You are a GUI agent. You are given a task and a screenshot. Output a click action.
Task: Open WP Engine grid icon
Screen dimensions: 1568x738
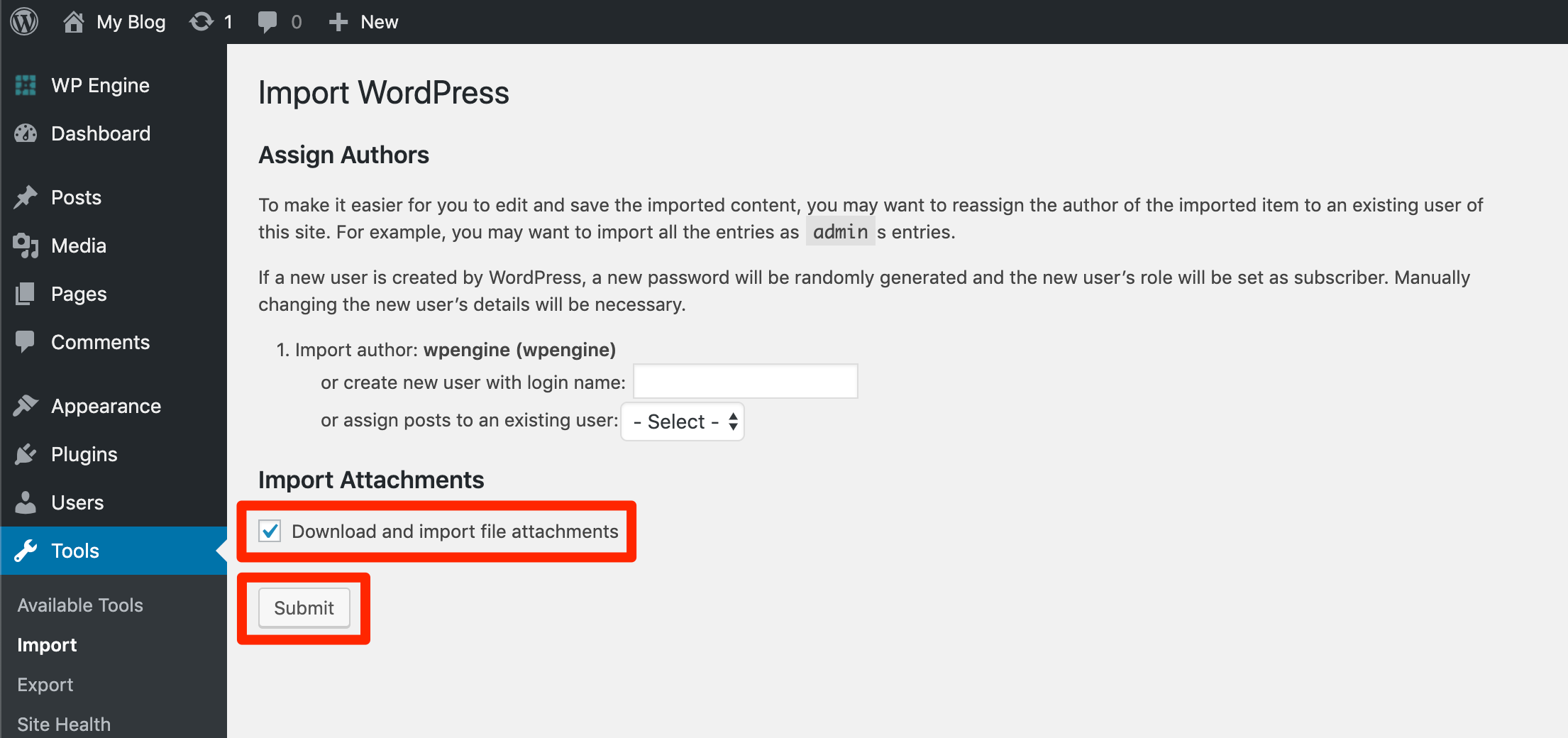pyautogui.click(x=26, y=85)
